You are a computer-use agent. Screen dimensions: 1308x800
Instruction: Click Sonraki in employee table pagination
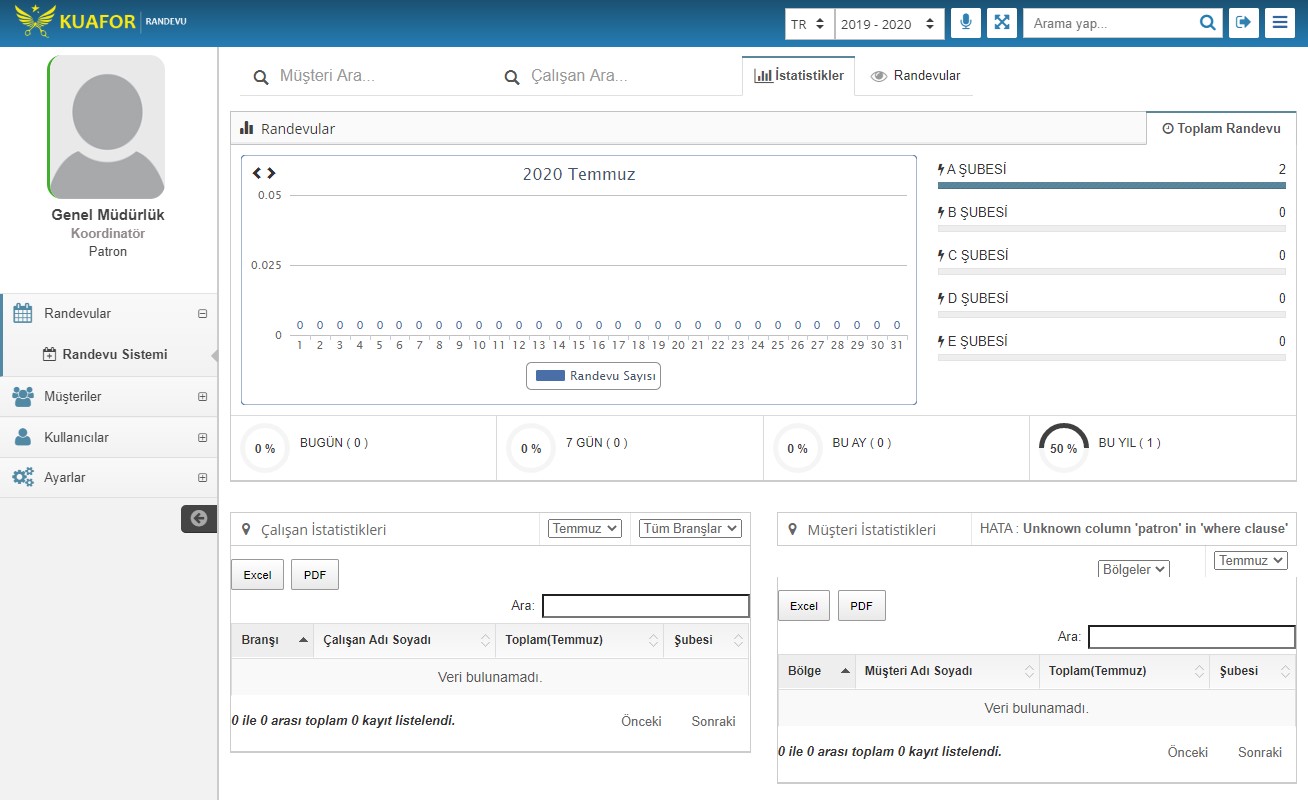tap(713, 721)
